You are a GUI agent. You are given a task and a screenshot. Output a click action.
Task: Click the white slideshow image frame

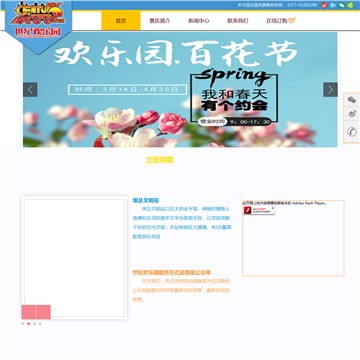(x=74, y=258)
